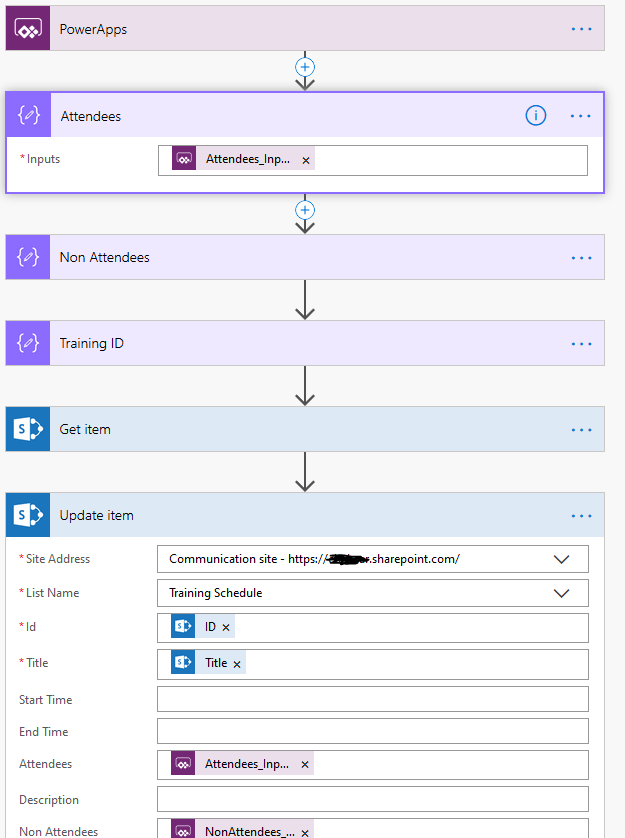Insert step via plus below PowerApps
The width and height of the screenshot is (625, 838).
point(305,66)
